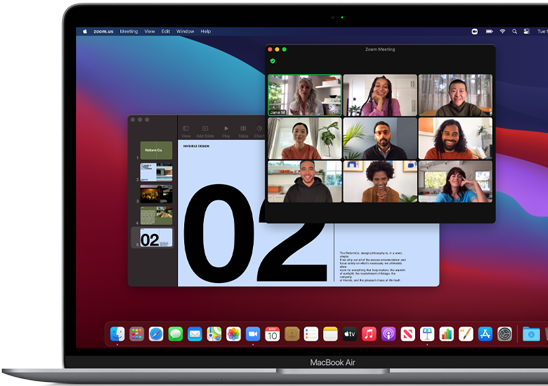The image size is (548, 386).
Task: Open the Mail app in Dock
Action: pyautogui.click(x=195, y=334)
